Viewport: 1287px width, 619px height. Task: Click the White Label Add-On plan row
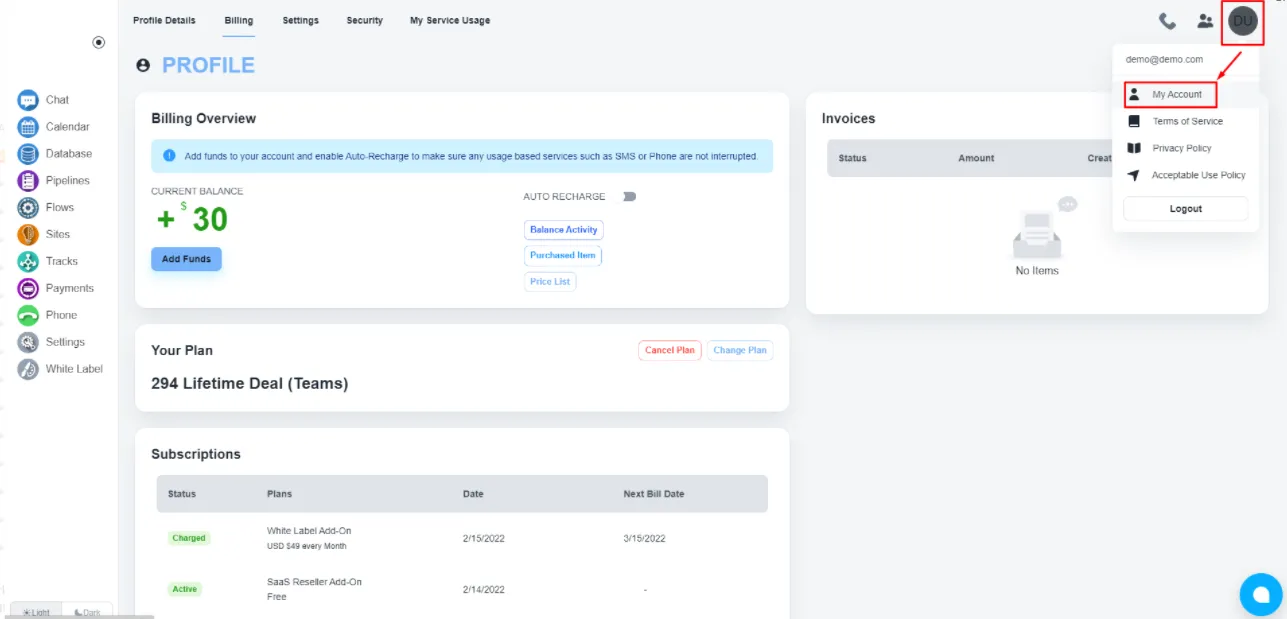click(462, 538)
